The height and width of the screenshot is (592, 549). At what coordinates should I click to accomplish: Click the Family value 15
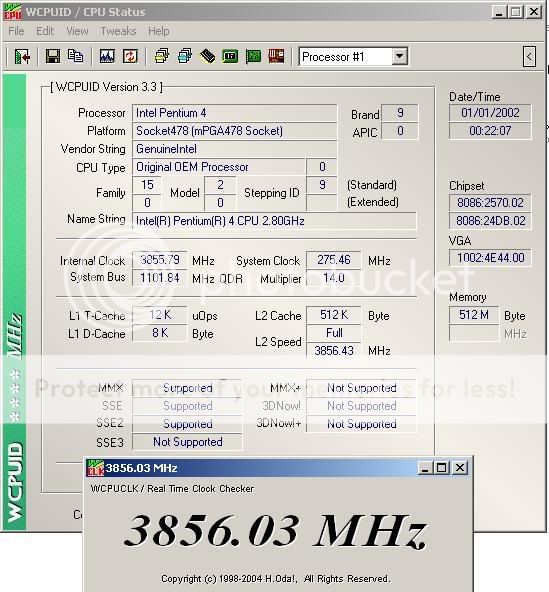pyautogui.click(x=147, y=185)
